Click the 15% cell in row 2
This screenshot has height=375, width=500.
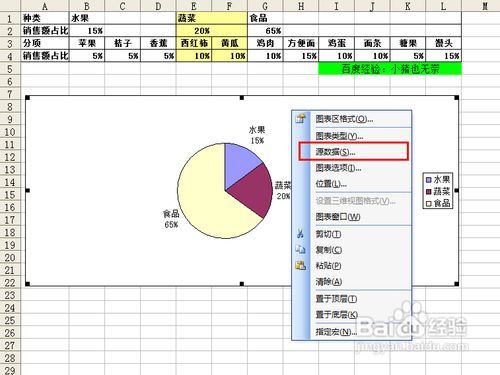(x=87, y=31)
